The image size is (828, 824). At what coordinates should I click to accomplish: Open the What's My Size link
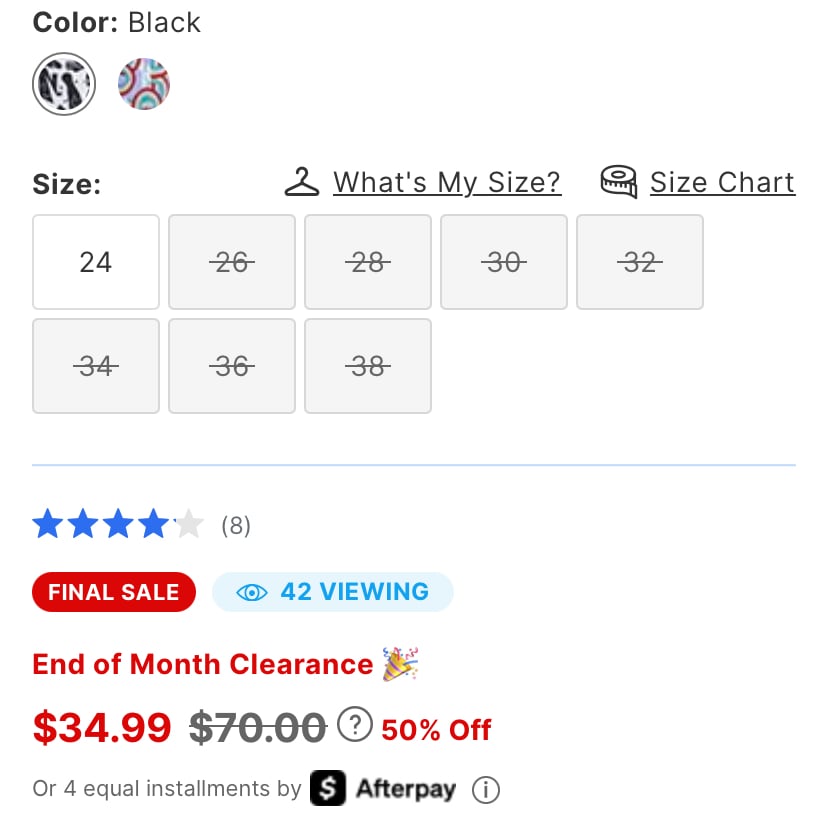(x=447, y=182)
